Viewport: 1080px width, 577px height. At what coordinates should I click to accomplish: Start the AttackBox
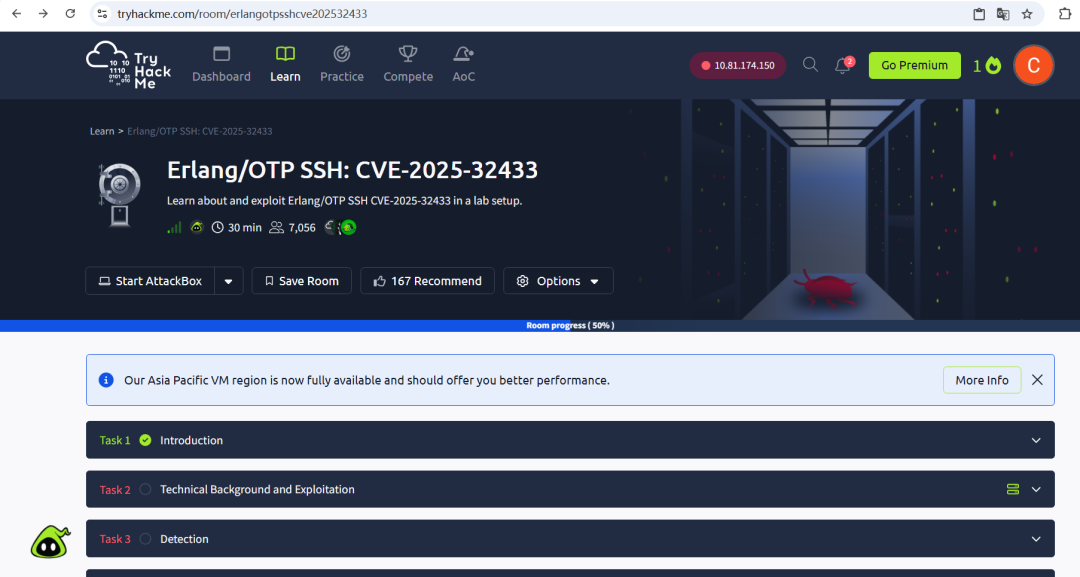point(150,281)
